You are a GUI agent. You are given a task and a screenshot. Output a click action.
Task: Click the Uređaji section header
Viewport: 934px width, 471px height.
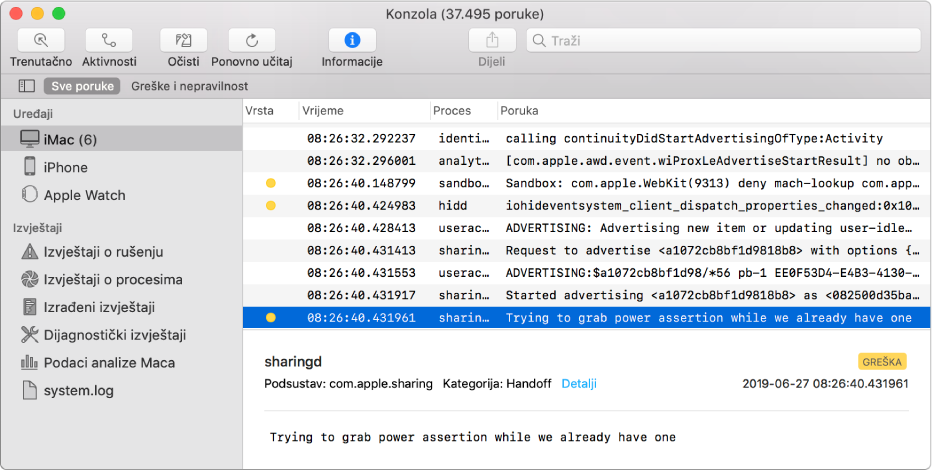[33, 114]
